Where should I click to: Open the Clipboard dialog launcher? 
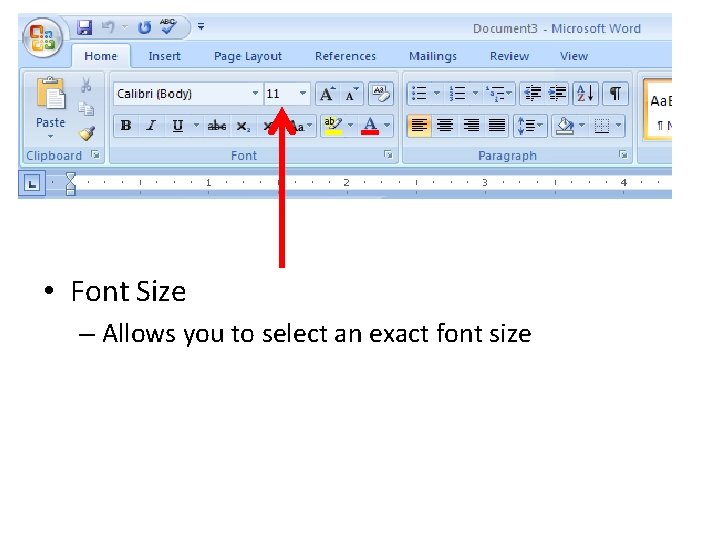point(96,155)
